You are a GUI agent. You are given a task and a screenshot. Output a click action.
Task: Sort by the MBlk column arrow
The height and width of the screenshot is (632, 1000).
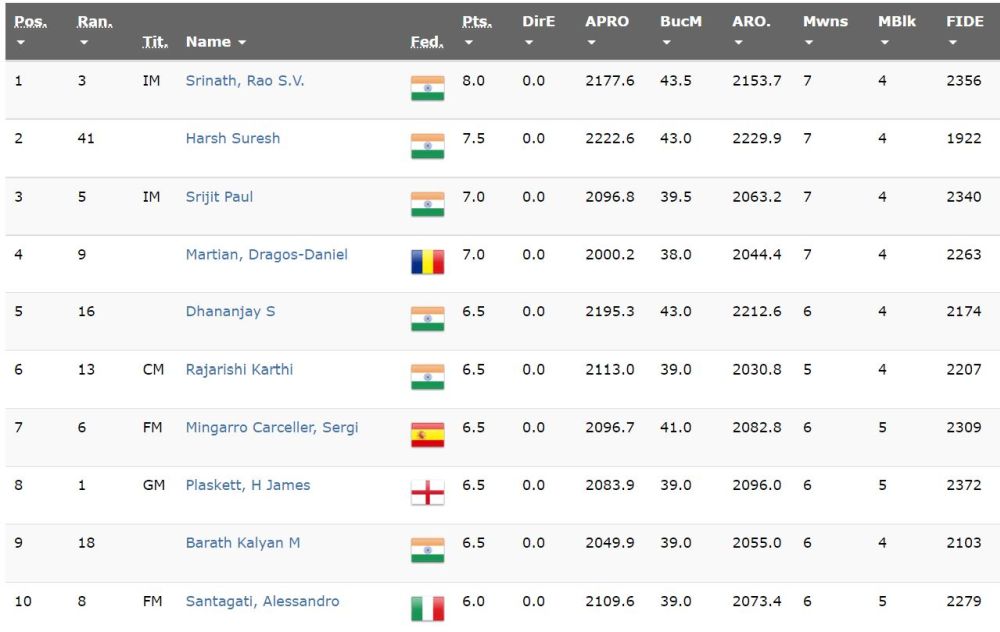(x=884, y=43)
